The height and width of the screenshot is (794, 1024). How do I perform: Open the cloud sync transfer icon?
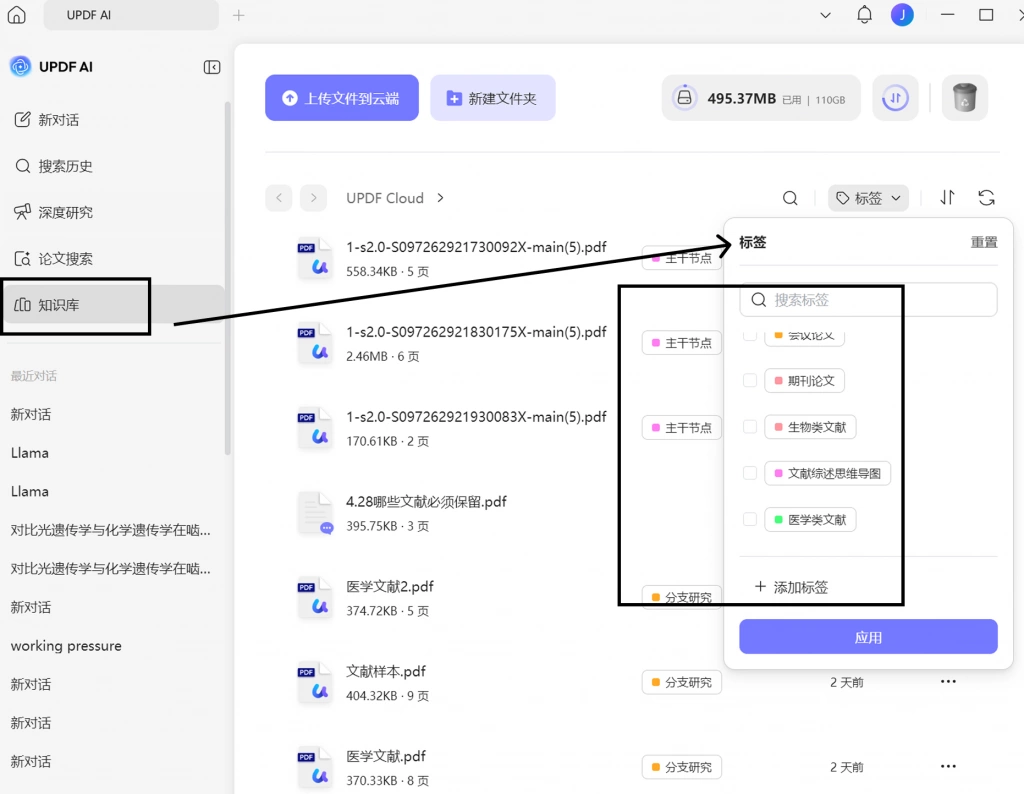pyautogui.click(x=895, y=98)
